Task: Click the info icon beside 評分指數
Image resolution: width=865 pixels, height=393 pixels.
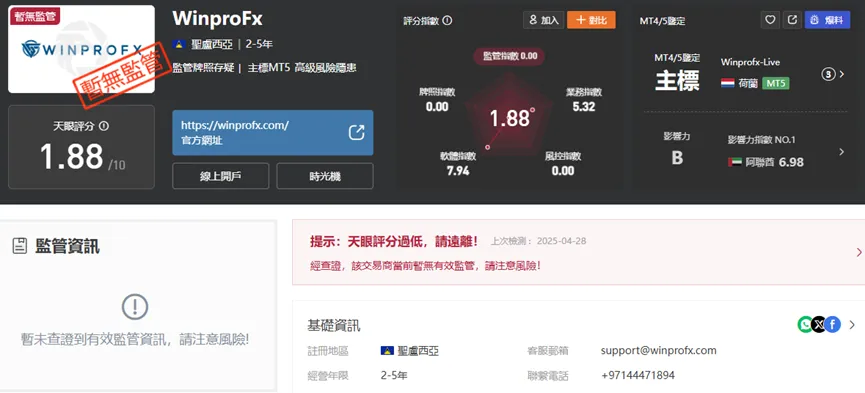Action: [447, 20]
